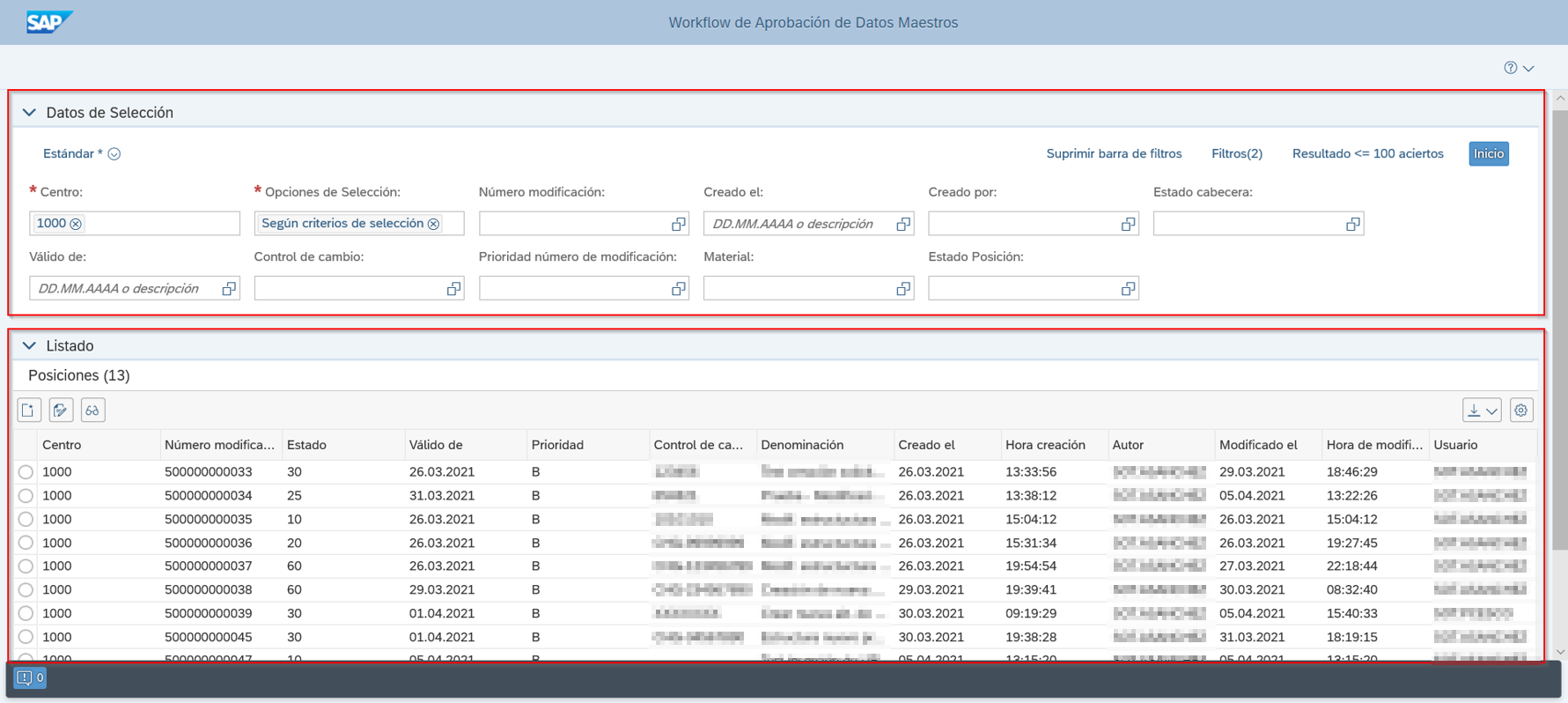
Task: Open the help question mark icon
Action: pyautogui.click(x=1511, y=68)
